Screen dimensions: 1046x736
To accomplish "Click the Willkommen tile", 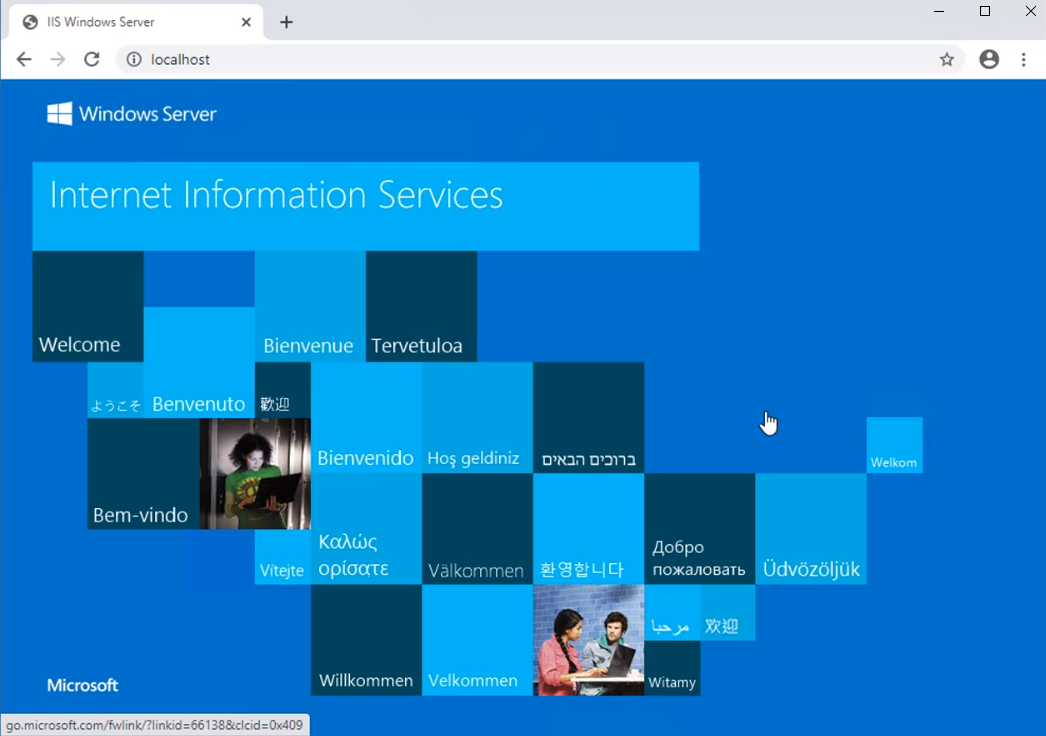I will (x=366, y=640).
